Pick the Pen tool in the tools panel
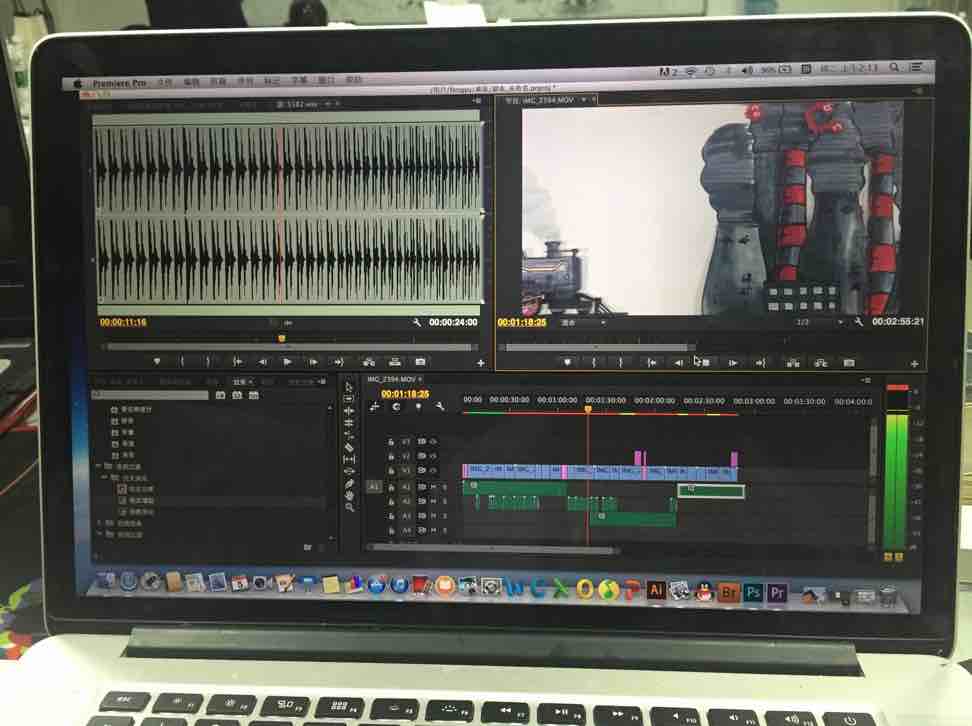This screenshot has width=972, height=726. coord(349,483)
